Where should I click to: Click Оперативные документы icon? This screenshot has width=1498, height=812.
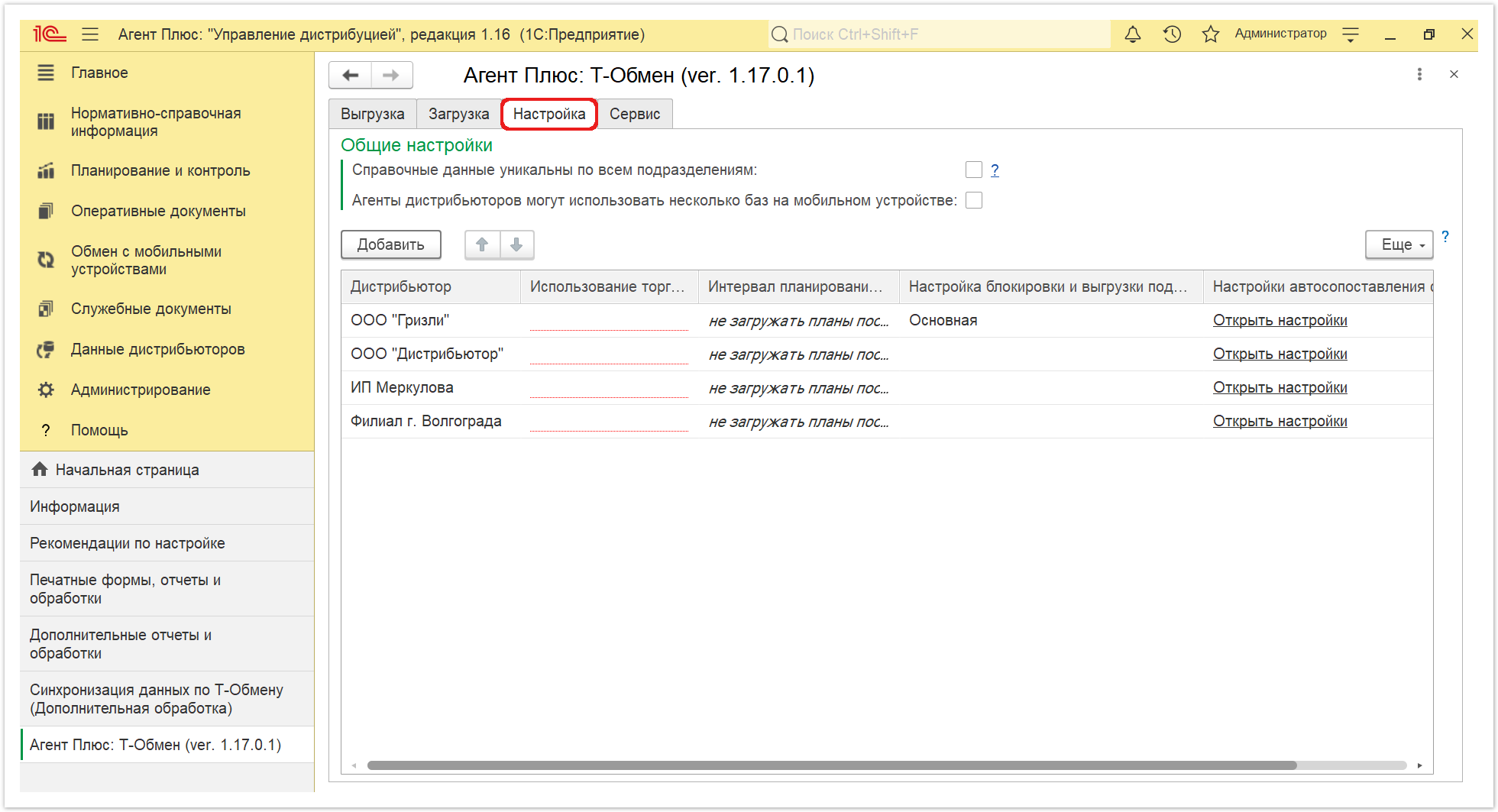pos(46,211)
